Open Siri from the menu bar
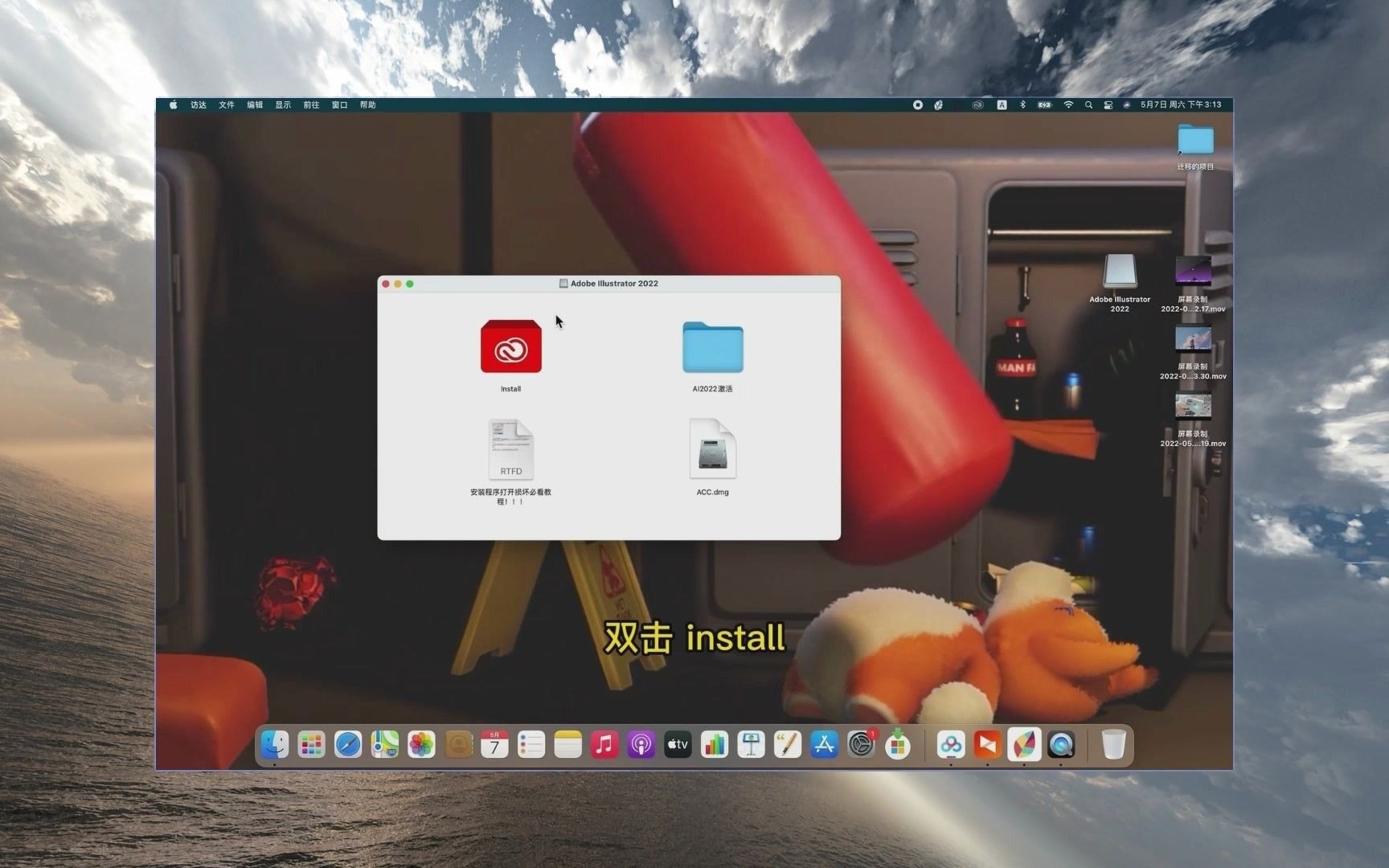 point(1126,104)
